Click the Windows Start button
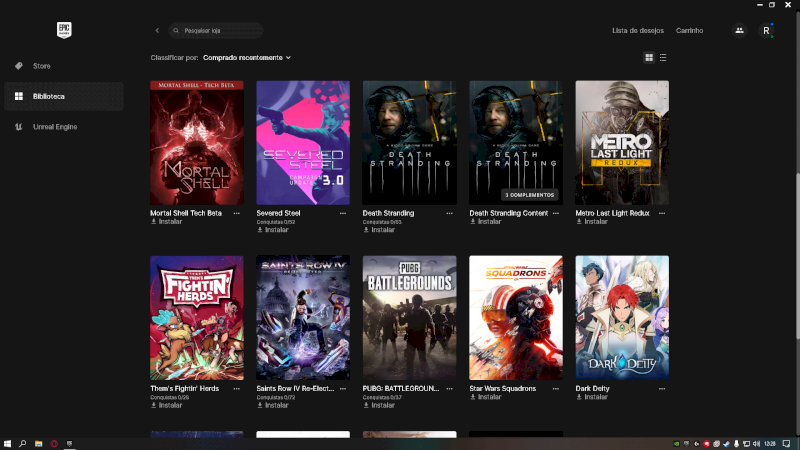Image resolution: width=800 pixels, height=450 pixels. (7, 443)
